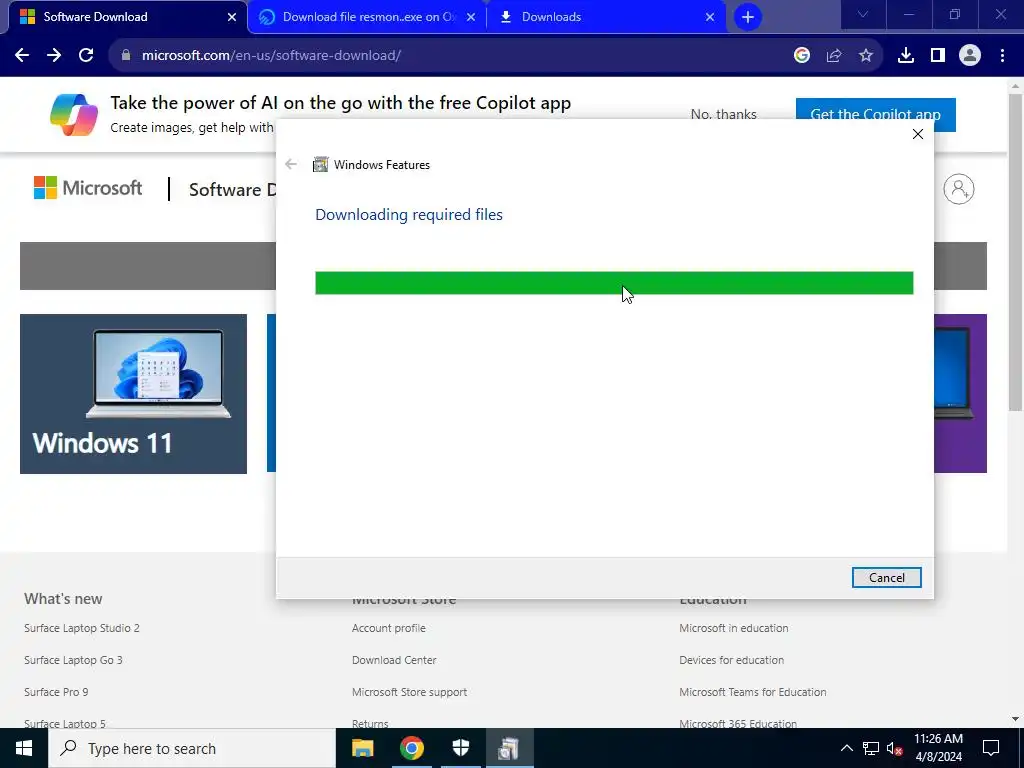
Task: Click the Downloading required files heading
Action: (x=409, y=215)
